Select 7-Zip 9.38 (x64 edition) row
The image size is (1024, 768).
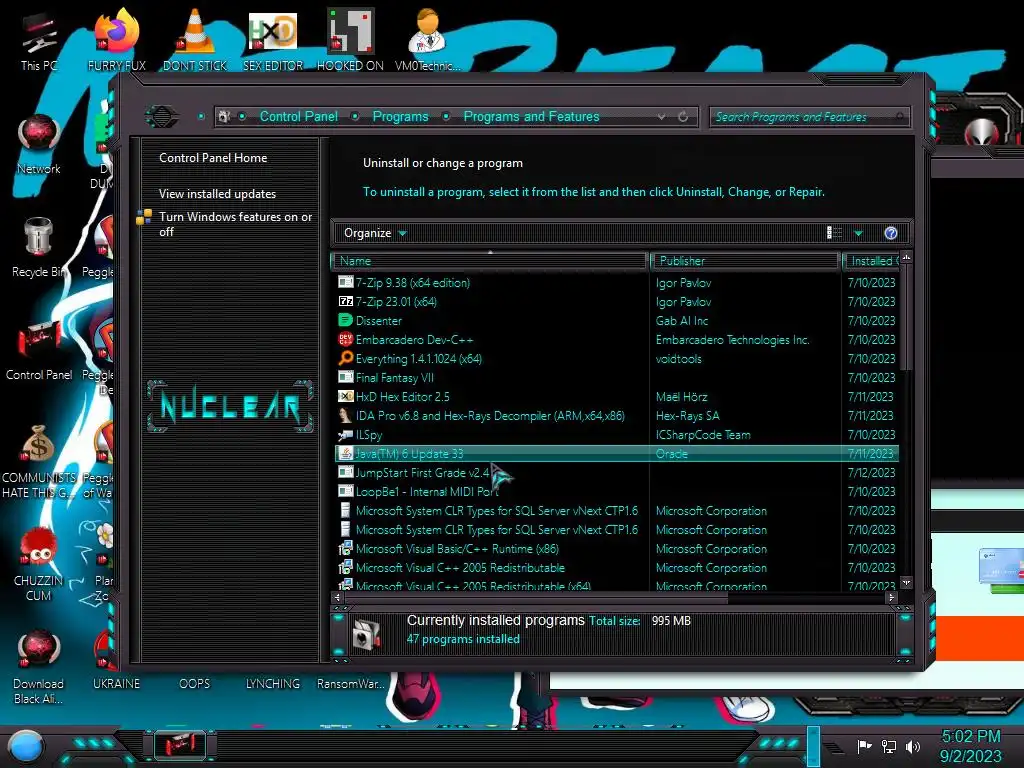616,283
